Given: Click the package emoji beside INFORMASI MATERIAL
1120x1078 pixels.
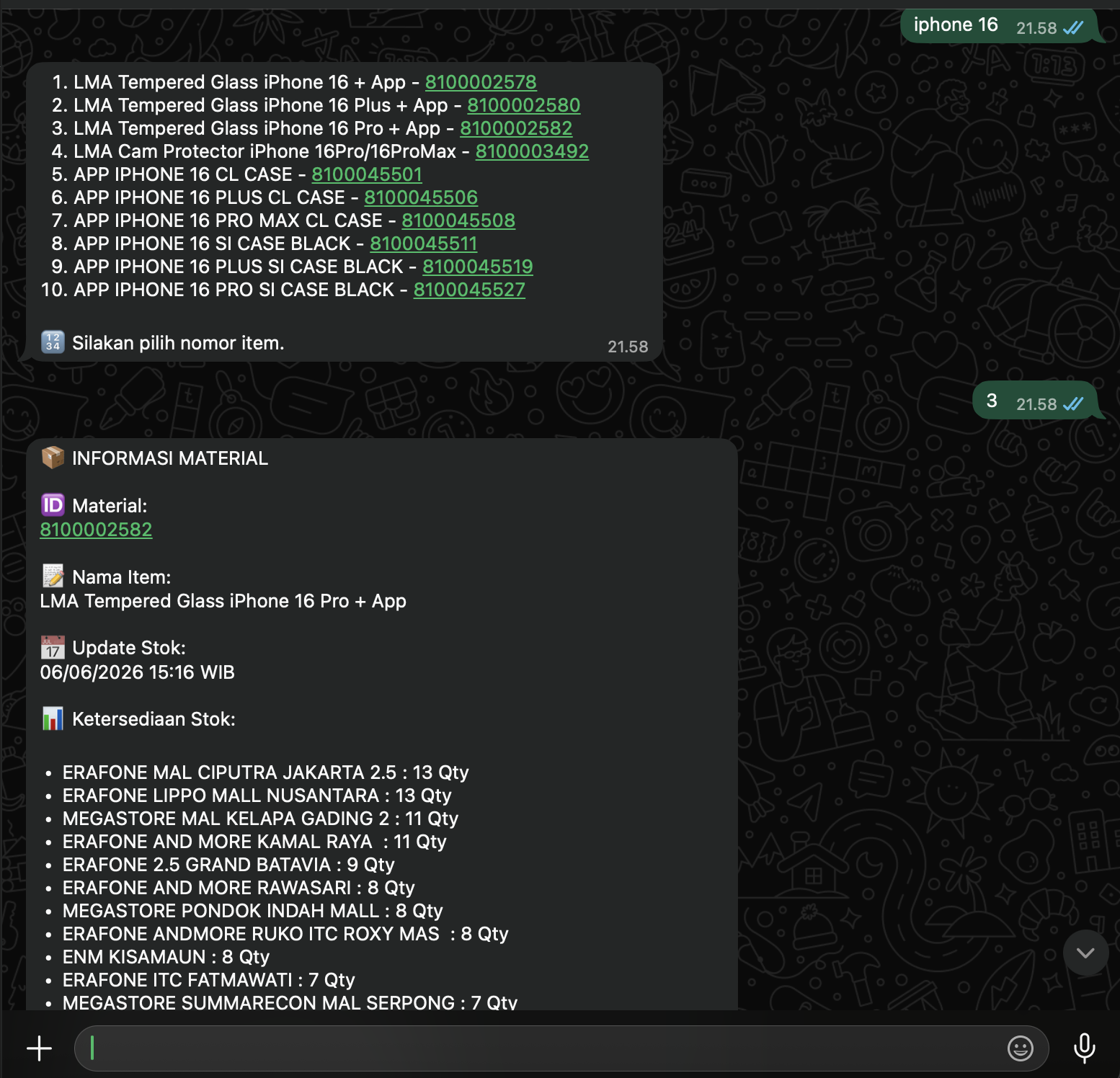Looking at the screenshot, I should click(x=53, y=458).
